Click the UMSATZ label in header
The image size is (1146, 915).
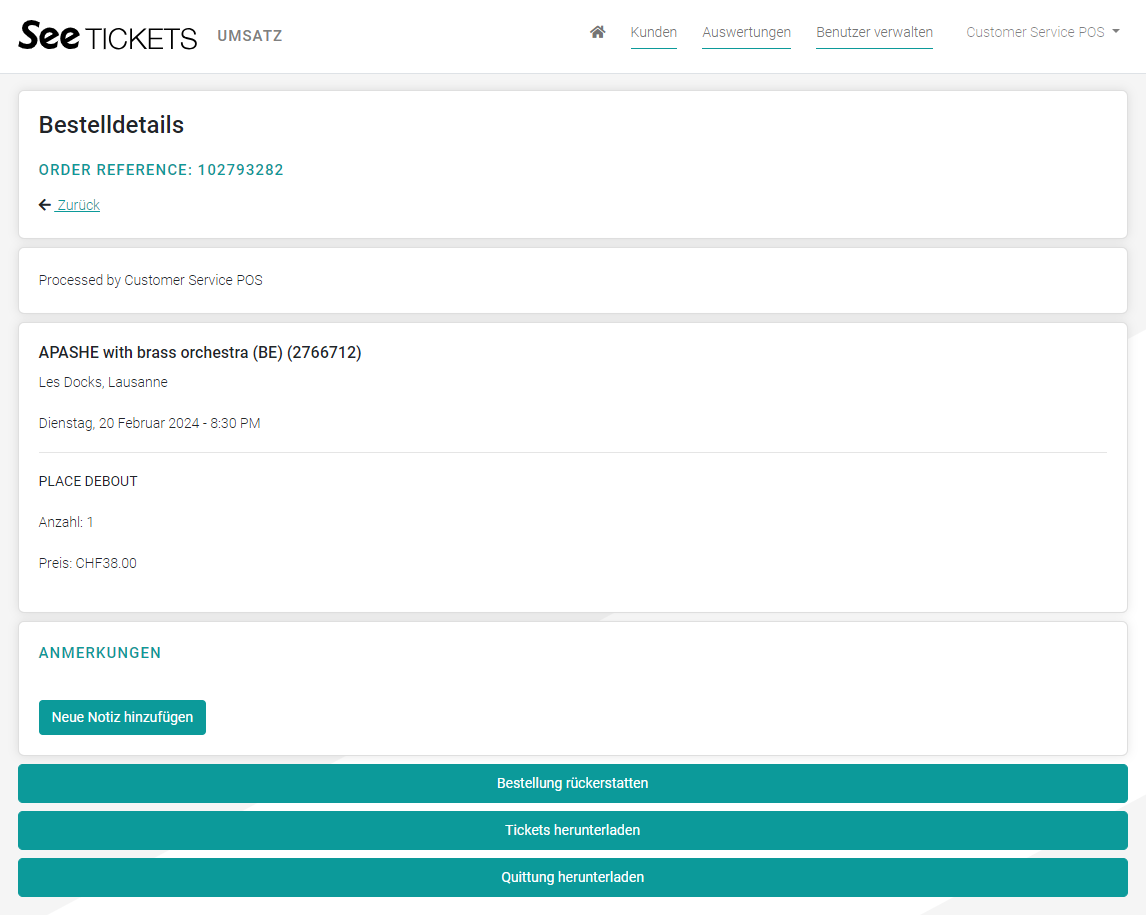point(250,36)
